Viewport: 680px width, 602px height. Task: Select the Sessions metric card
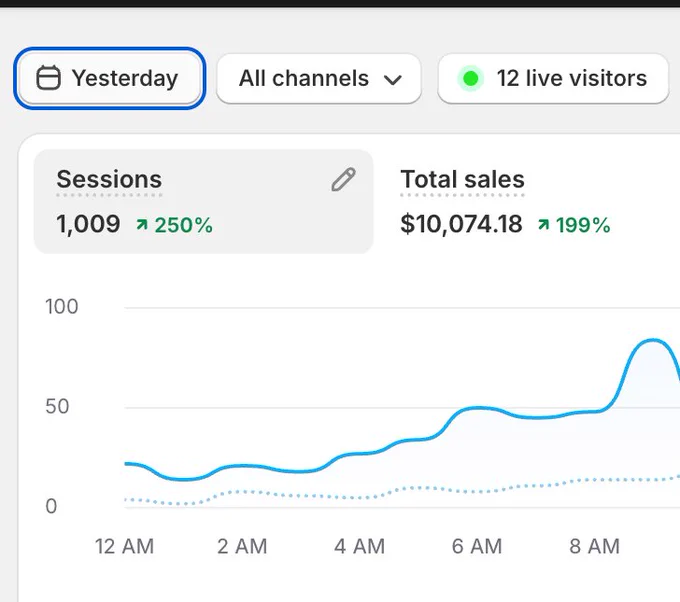coord(203,202)
